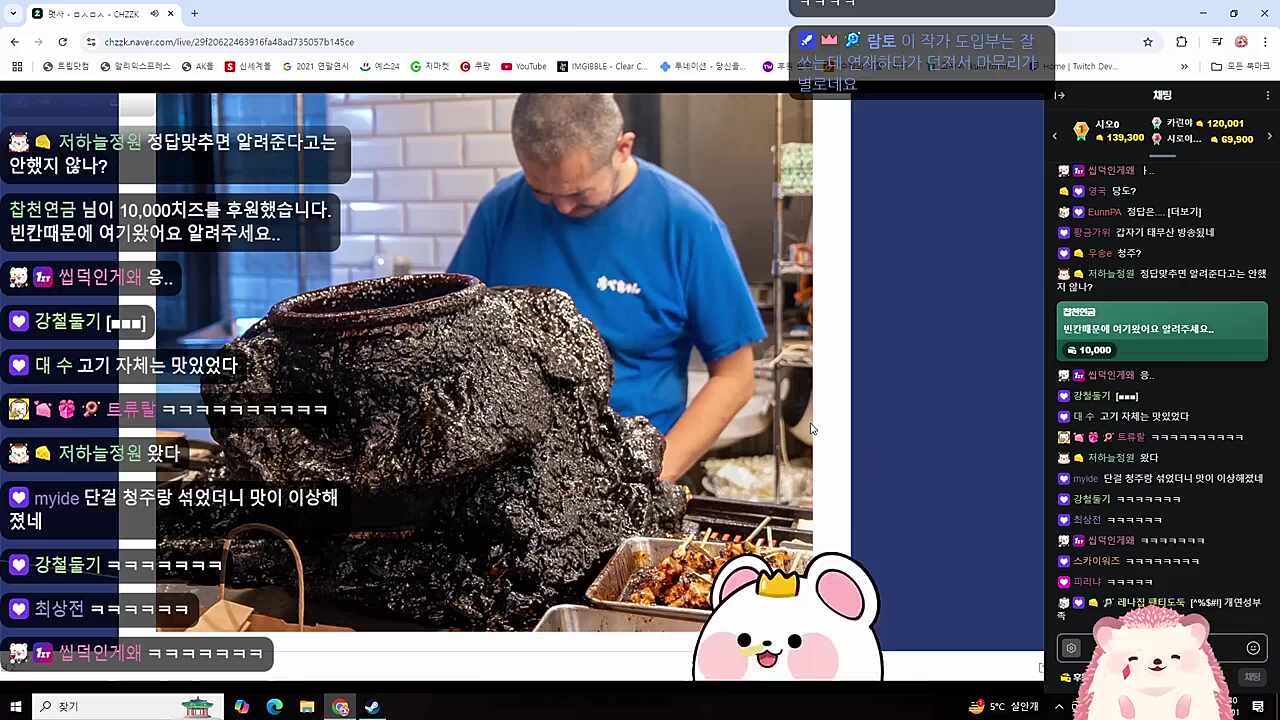Screen dimensions: 1280x720
Task: Open the Windows Start menu
Action: tap(15, 707)
